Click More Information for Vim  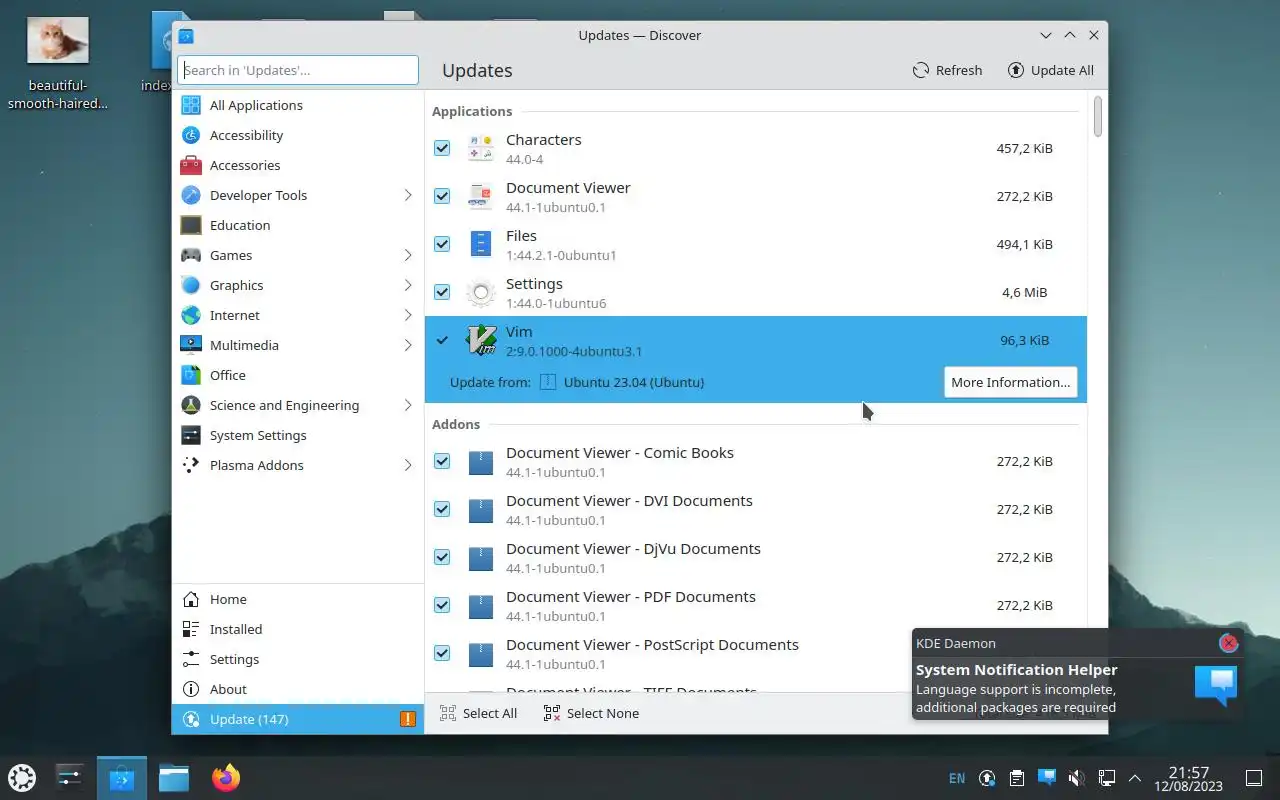pos(1010,382)
